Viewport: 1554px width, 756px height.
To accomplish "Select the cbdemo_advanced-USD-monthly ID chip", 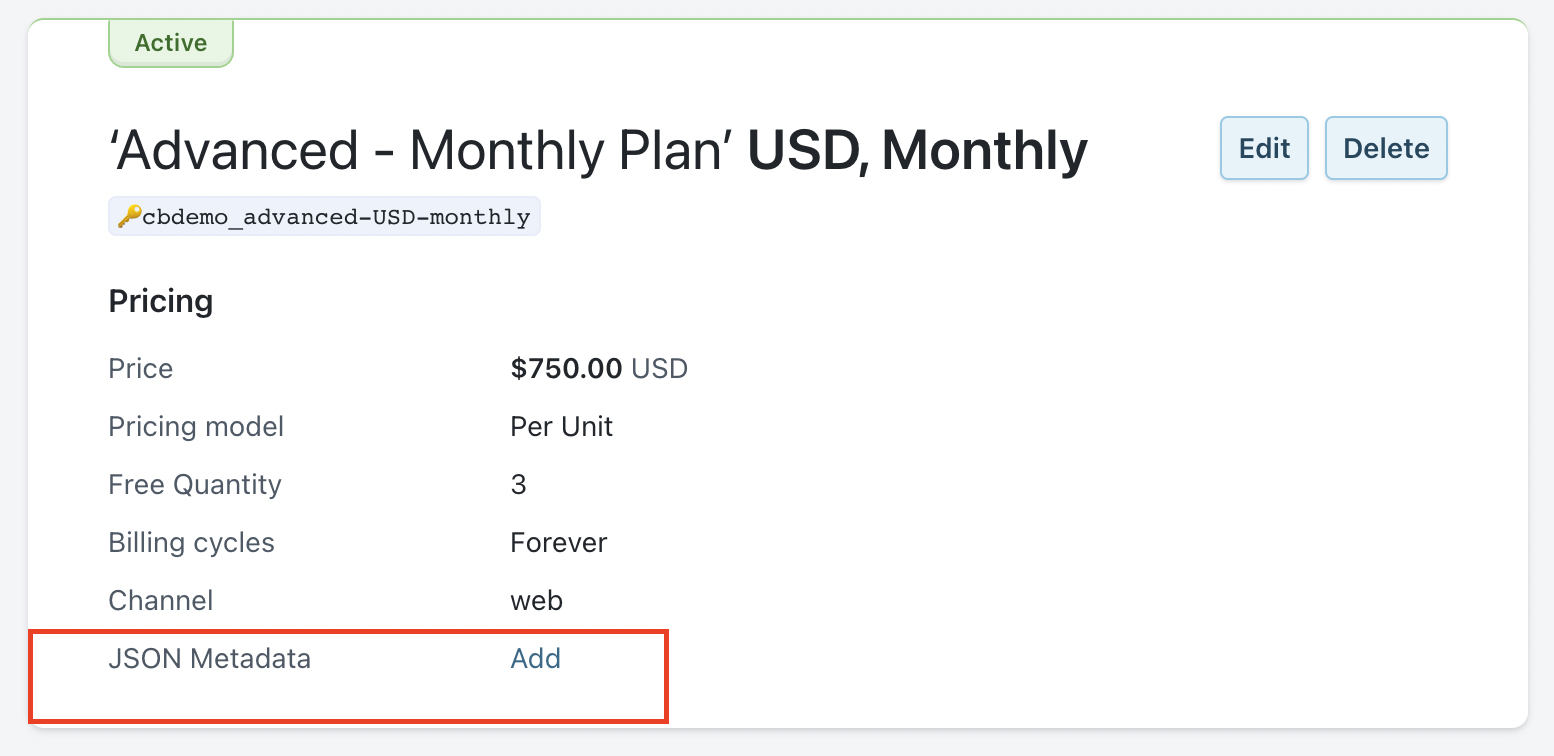I will pos(335,216).
